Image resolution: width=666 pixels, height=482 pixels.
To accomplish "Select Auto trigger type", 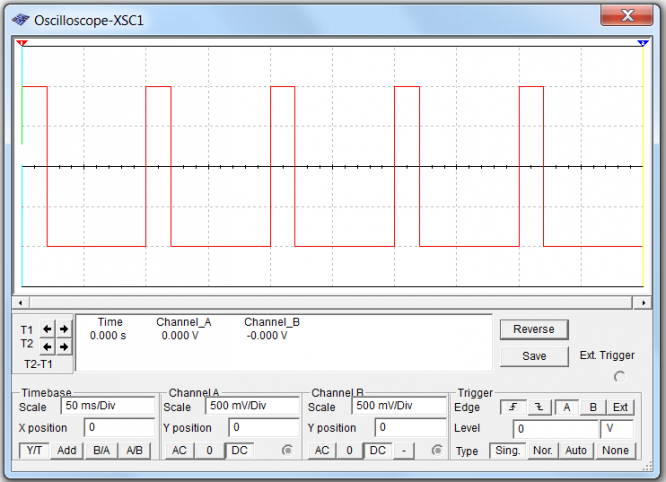I will (576, 450).
